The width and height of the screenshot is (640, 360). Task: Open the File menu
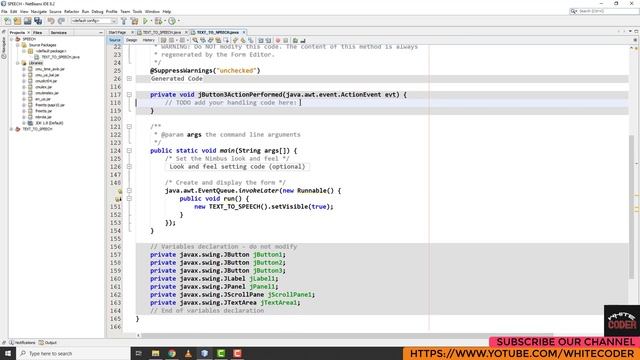(x=4, y=11)
